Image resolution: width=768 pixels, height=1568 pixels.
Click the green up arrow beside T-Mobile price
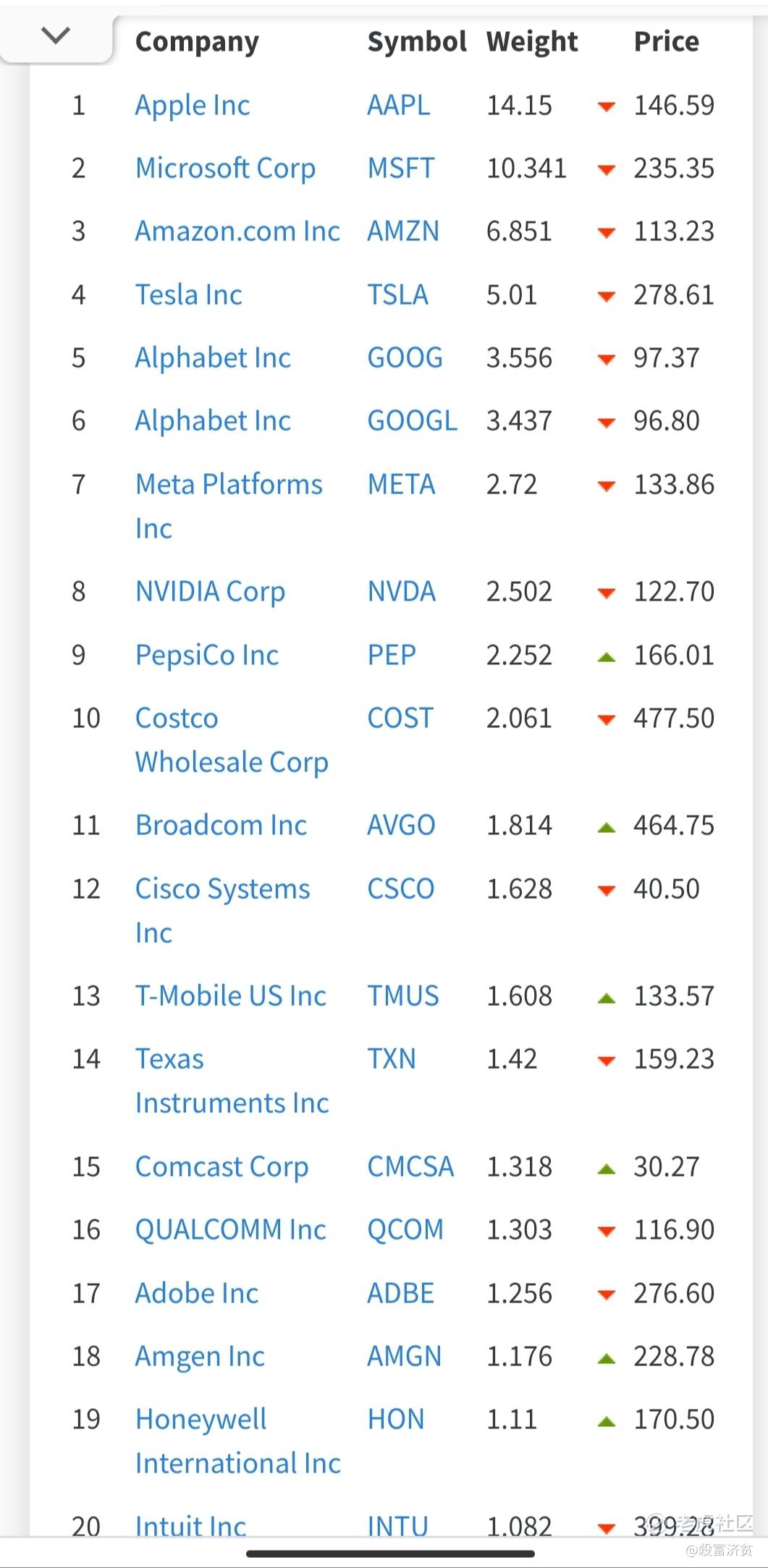pos(606,998)
